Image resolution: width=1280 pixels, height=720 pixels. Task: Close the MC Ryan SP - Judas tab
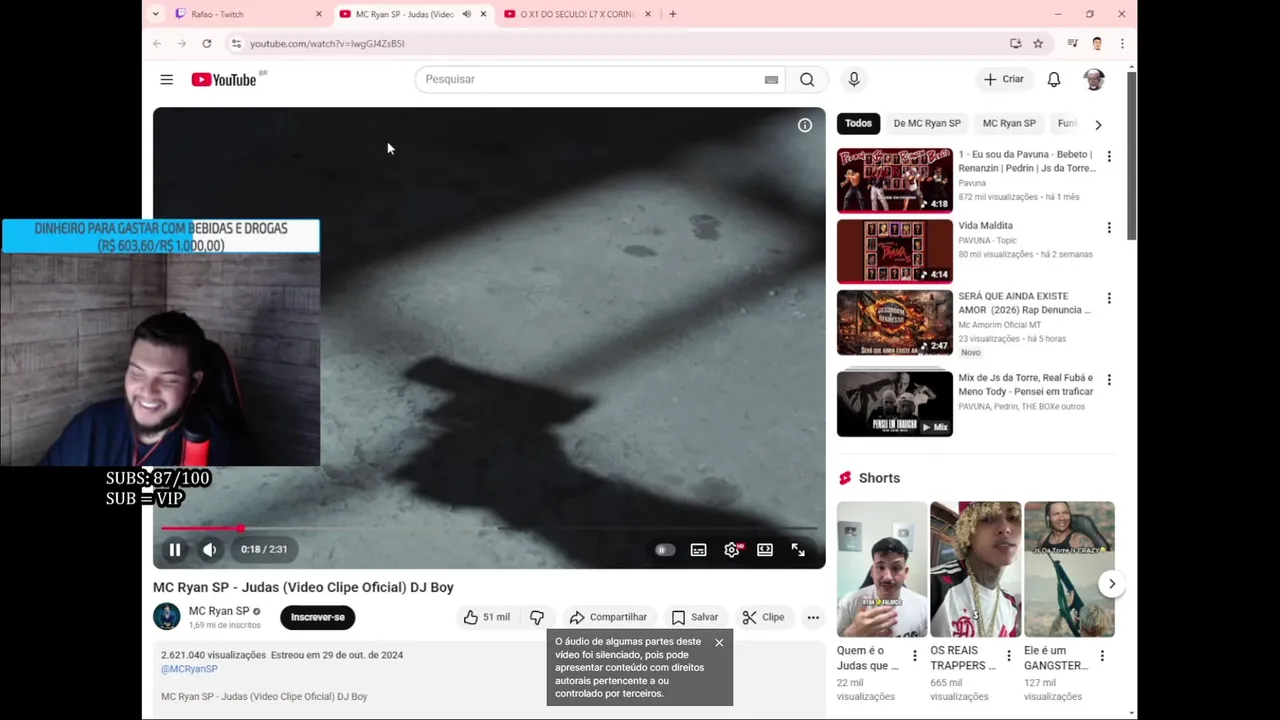pos(483,14)
